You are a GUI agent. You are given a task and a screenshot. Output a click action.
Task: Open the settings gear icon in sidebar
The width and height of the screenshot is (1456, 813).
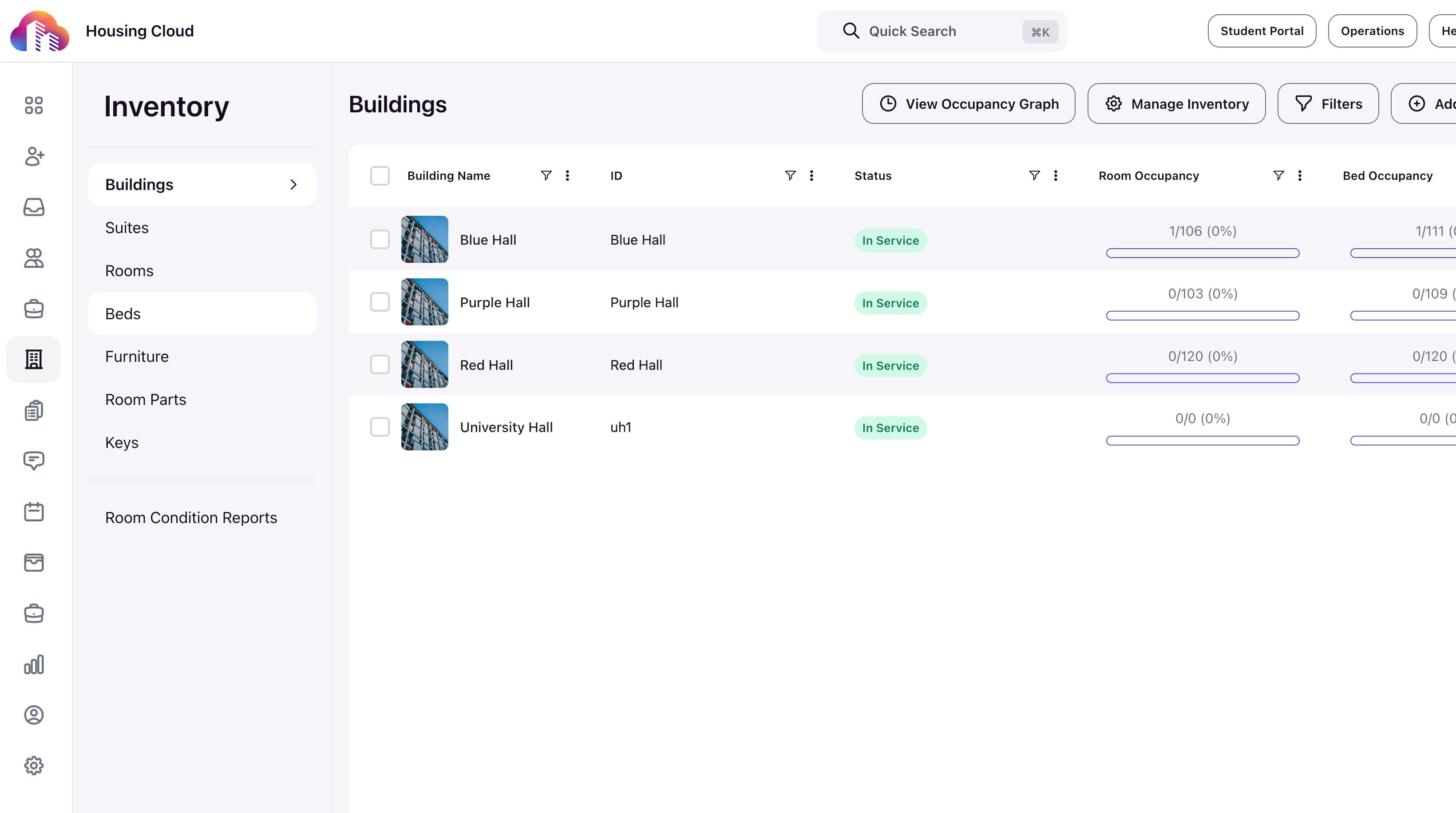click(33, 765)
